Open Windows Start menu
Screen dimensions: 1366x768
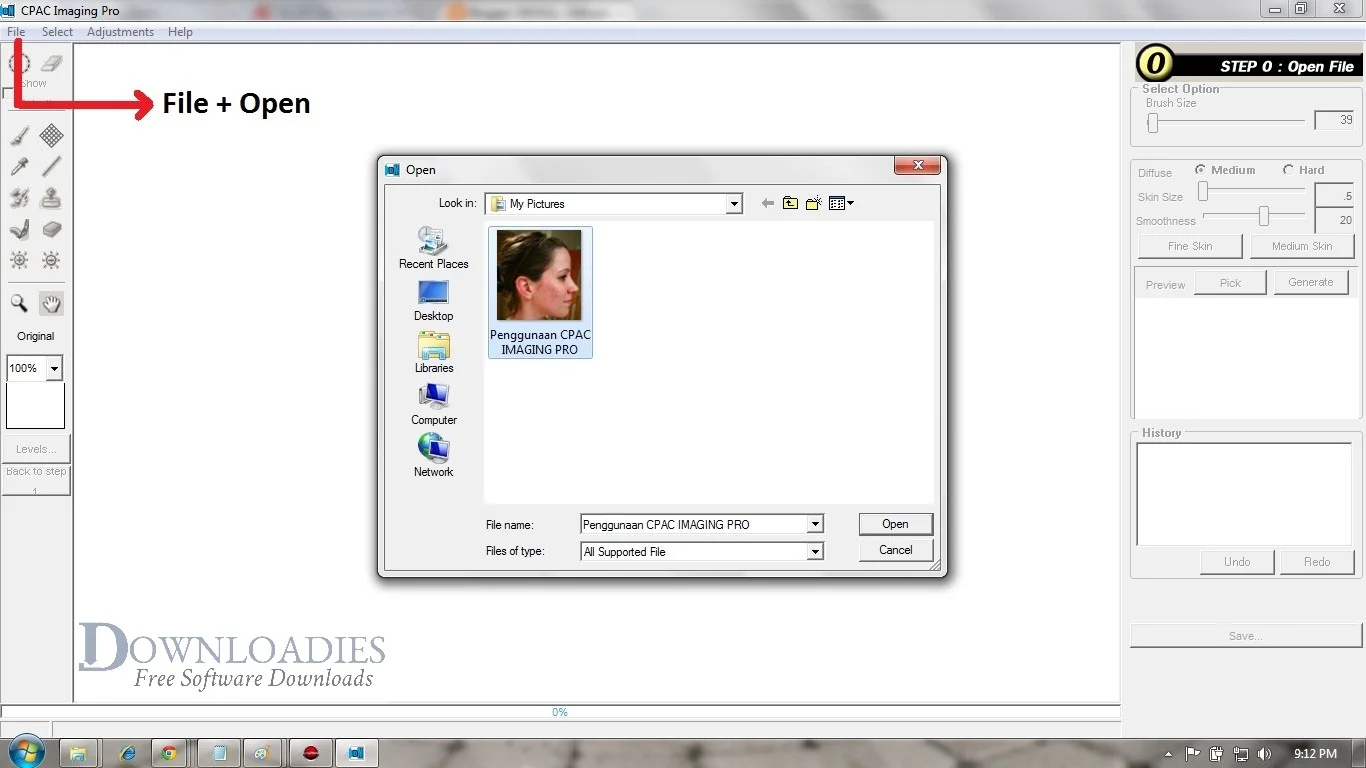(x=27, y=753)
